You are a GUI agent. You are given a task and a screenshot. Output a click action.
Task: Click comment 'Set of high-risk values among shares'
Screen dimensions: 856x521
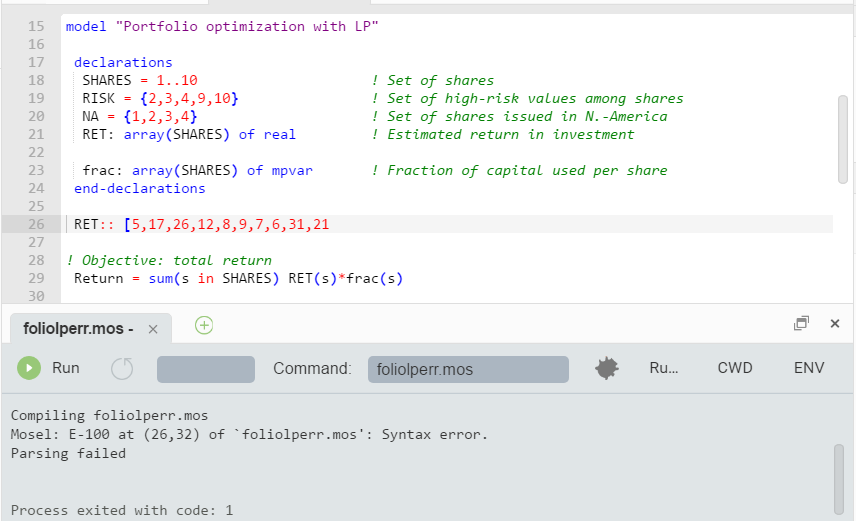(x=535, y=98)
